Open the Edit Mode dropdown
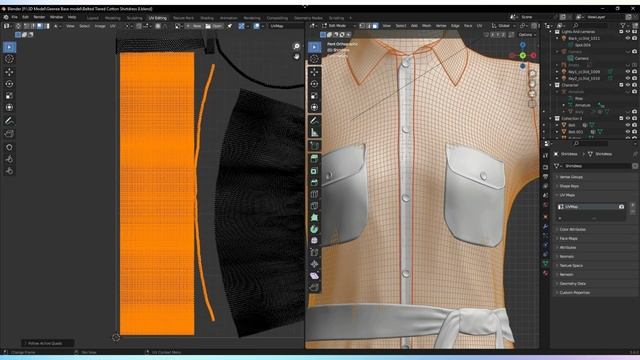640x360 pixels. tap(339, 26)
